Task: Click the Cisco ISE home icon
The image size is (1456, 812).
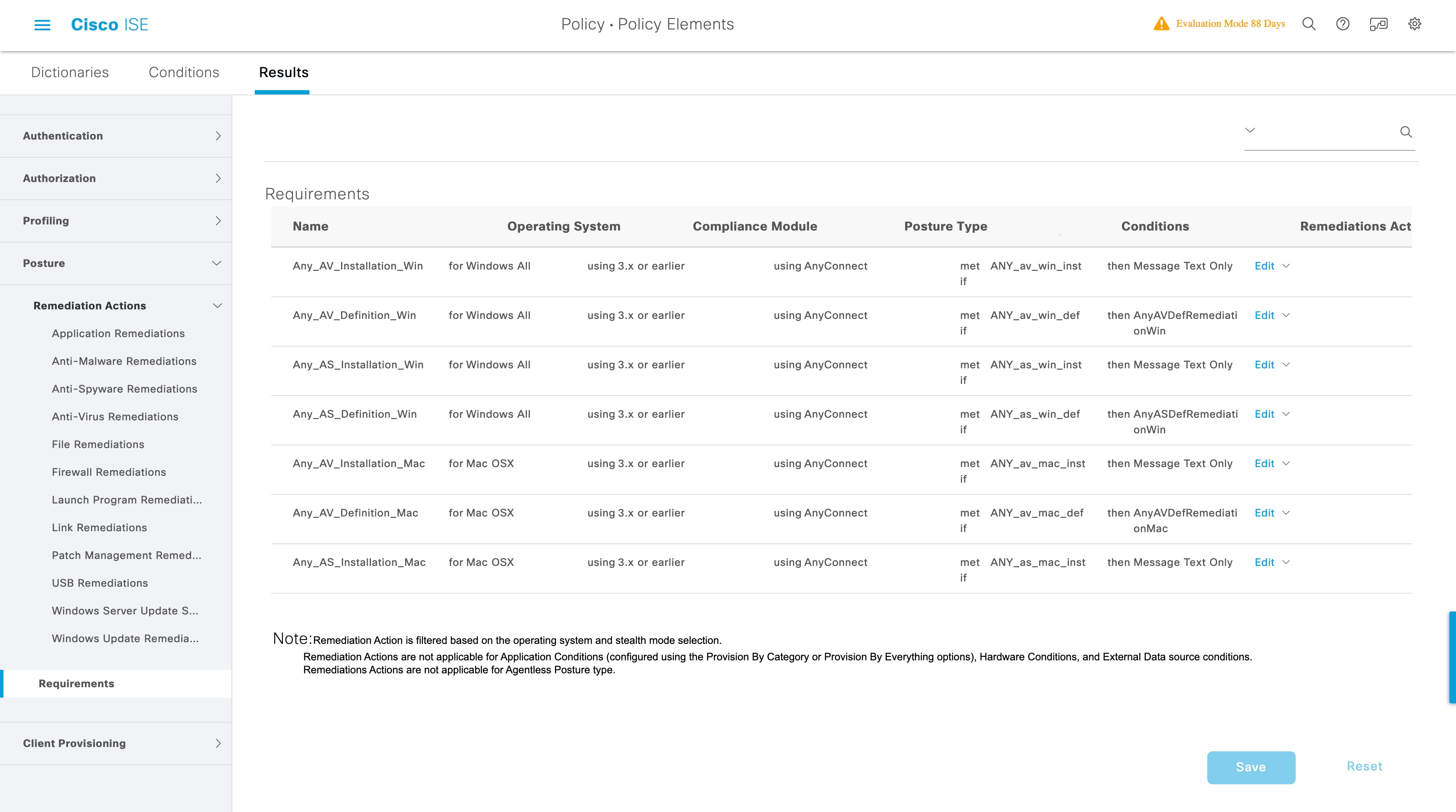Action: coord(109,24)
